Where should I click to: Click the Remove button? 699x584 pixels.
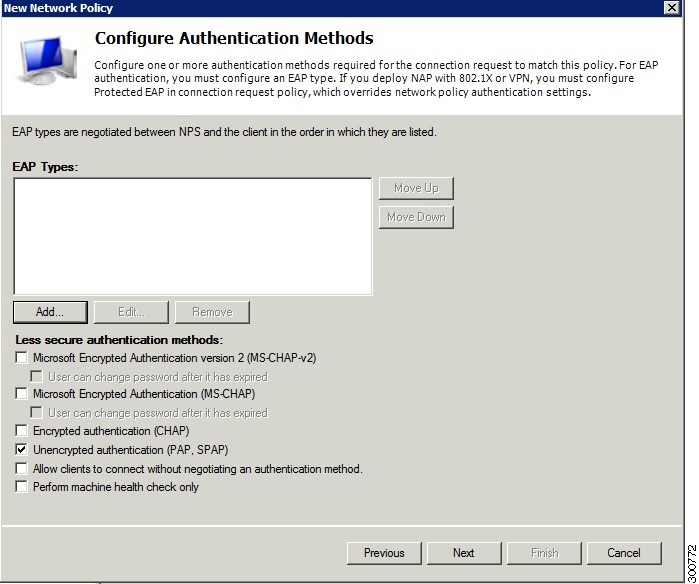(212, 312)
